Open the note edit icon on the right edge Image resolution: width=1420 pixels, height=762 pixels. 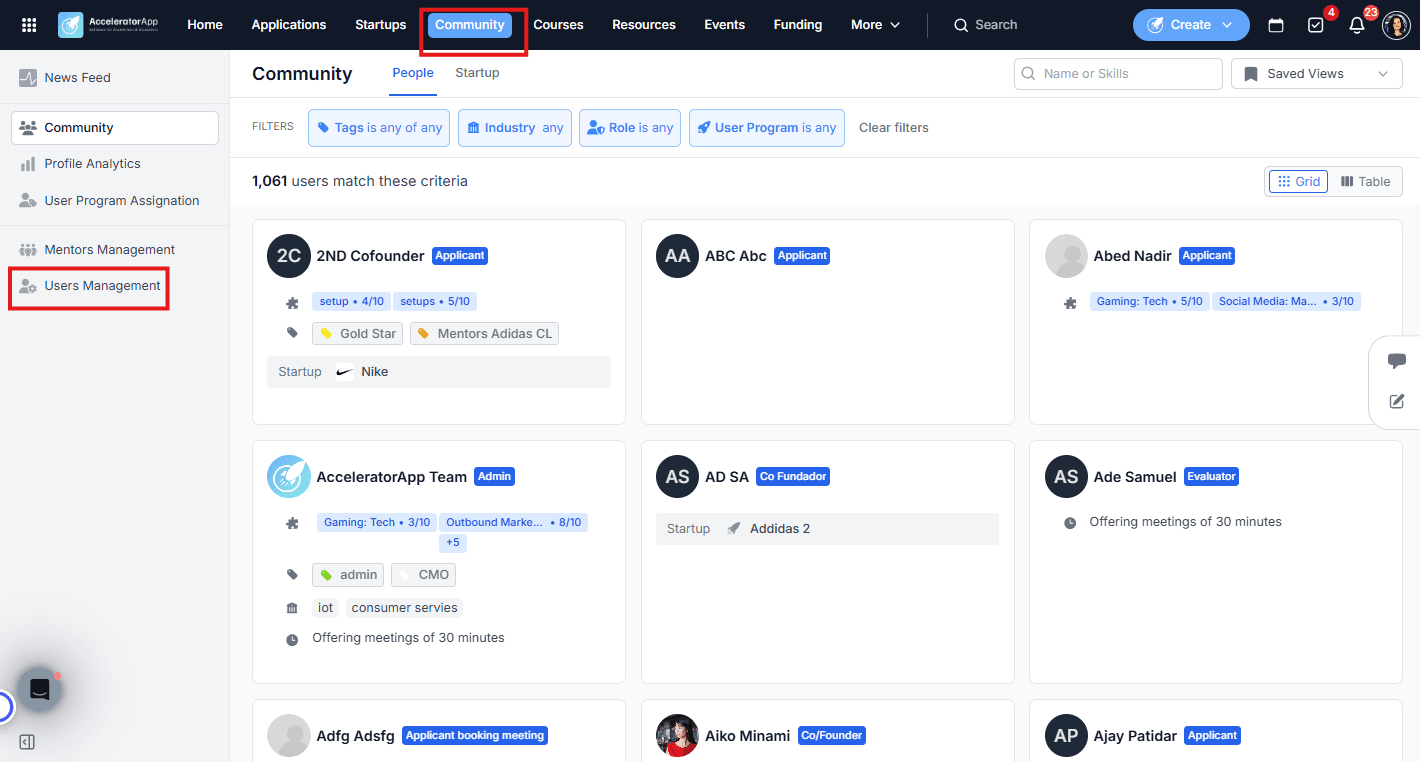click(1397, 401)
